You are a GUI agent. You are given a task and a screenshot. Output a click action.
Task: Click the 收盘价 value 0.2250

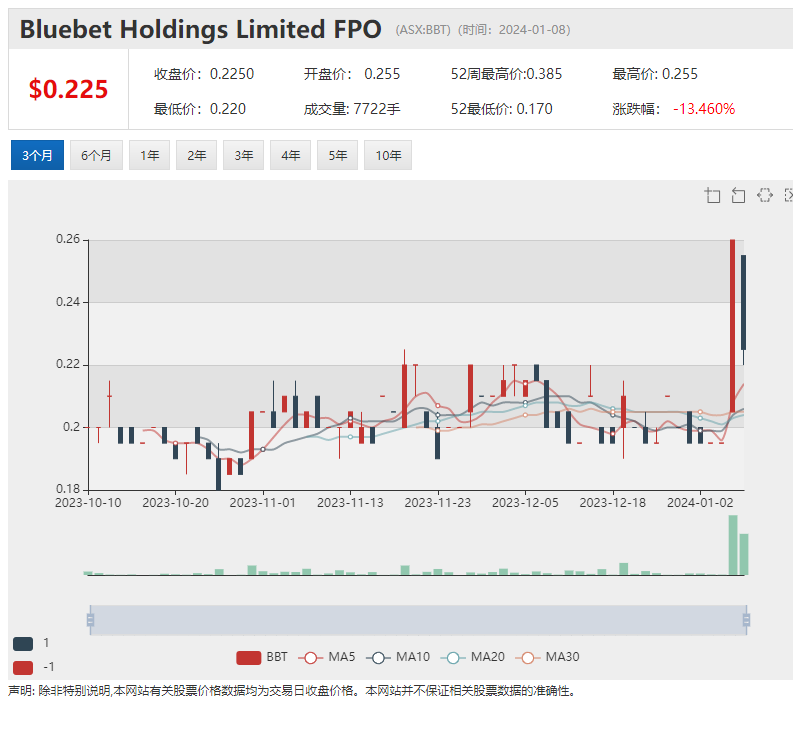[232, 74]
